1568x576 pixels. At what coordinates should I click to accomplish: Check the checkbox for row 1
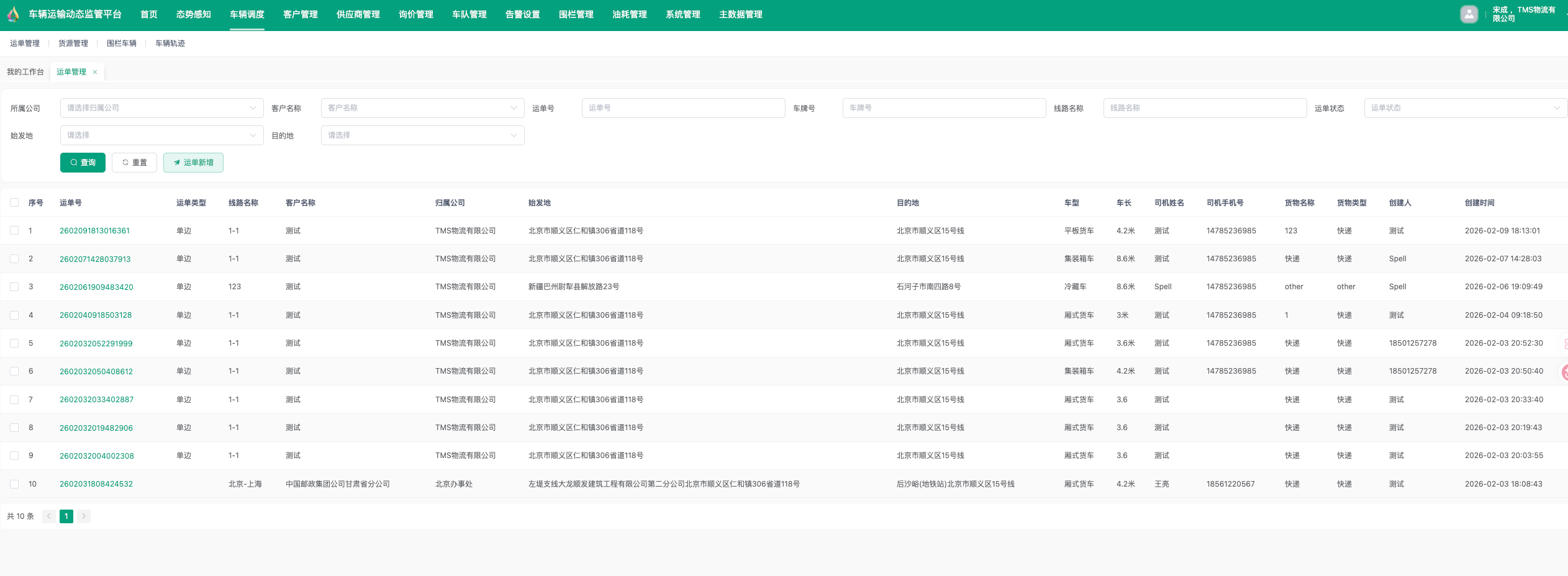pos(14,231)
